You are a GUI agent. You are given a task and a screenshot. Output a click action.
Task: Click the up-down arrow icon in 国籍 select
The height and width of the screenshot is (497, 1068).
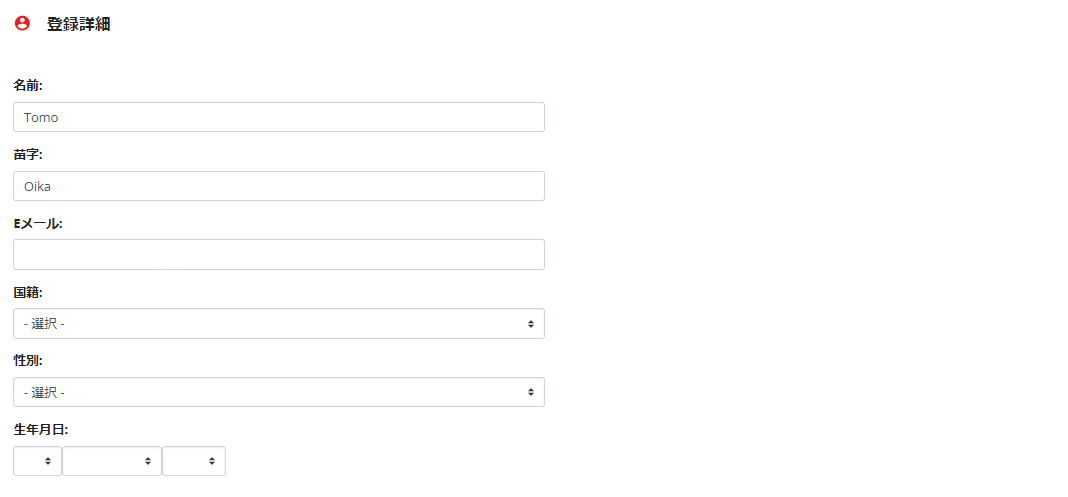531,324
